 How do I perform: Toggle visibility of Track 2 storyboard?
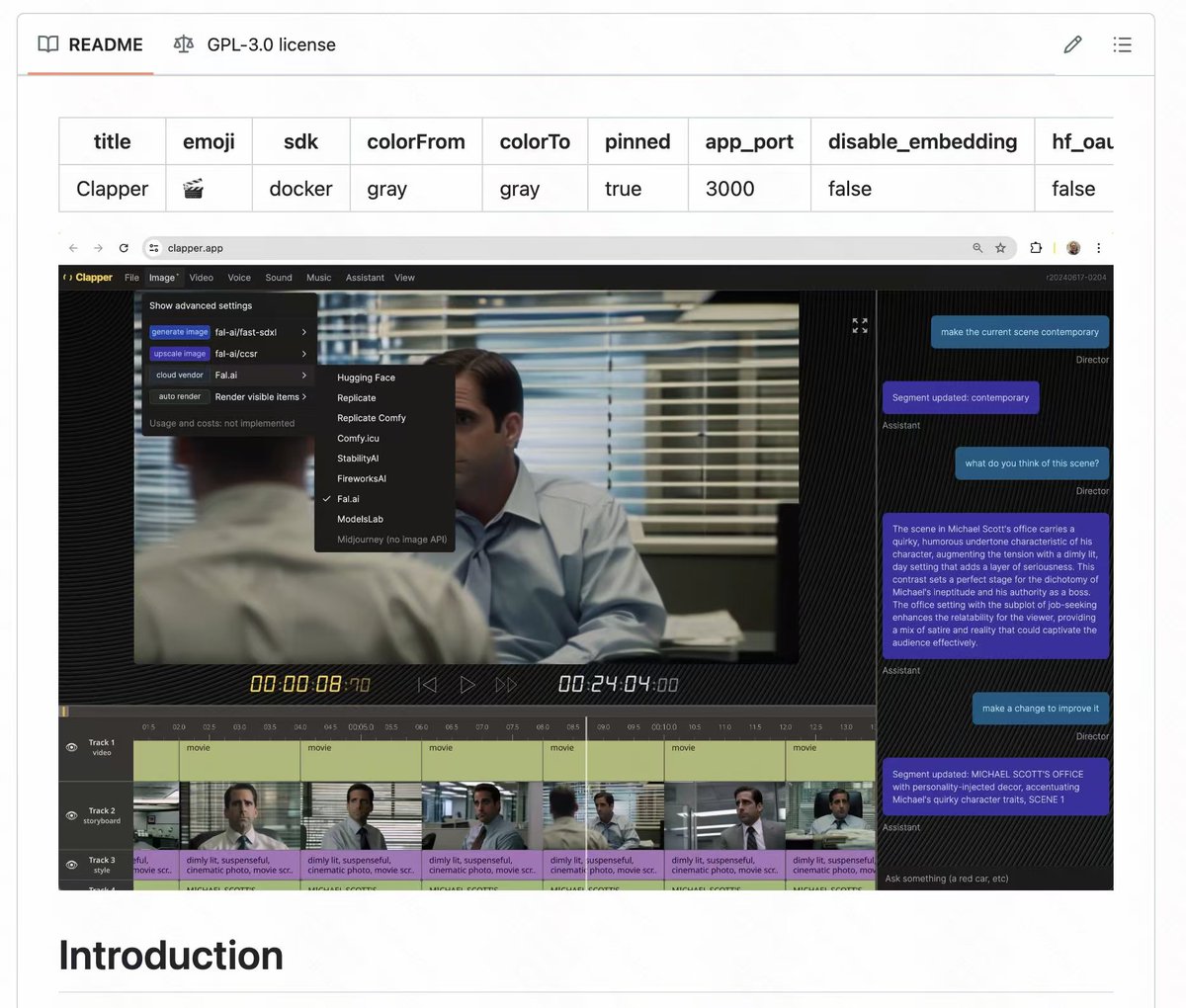click(x=71, y=815)
